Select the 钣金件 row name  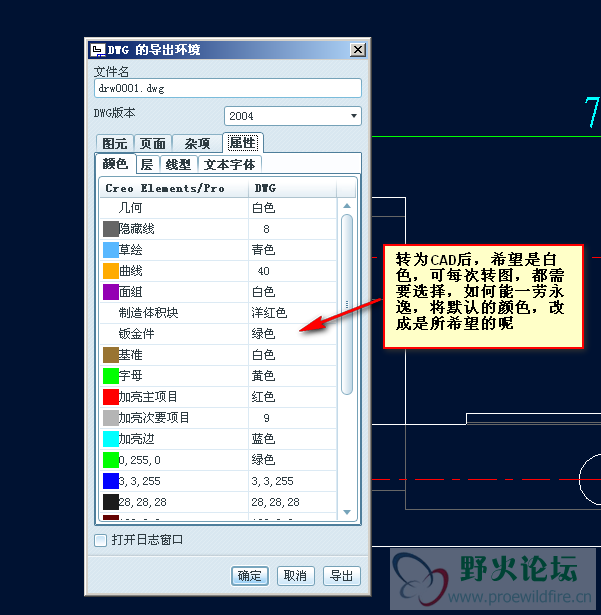click(x=137, y=334)
